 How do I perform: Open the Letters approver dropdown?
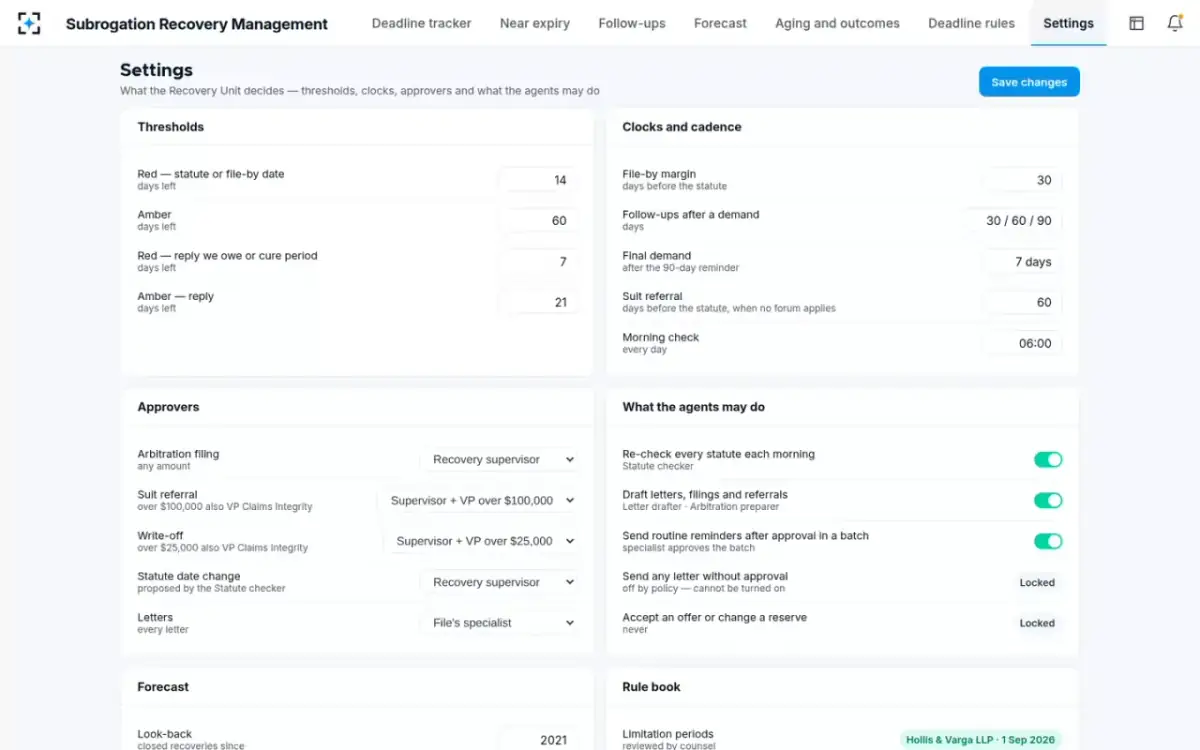[x=499, y=622]
